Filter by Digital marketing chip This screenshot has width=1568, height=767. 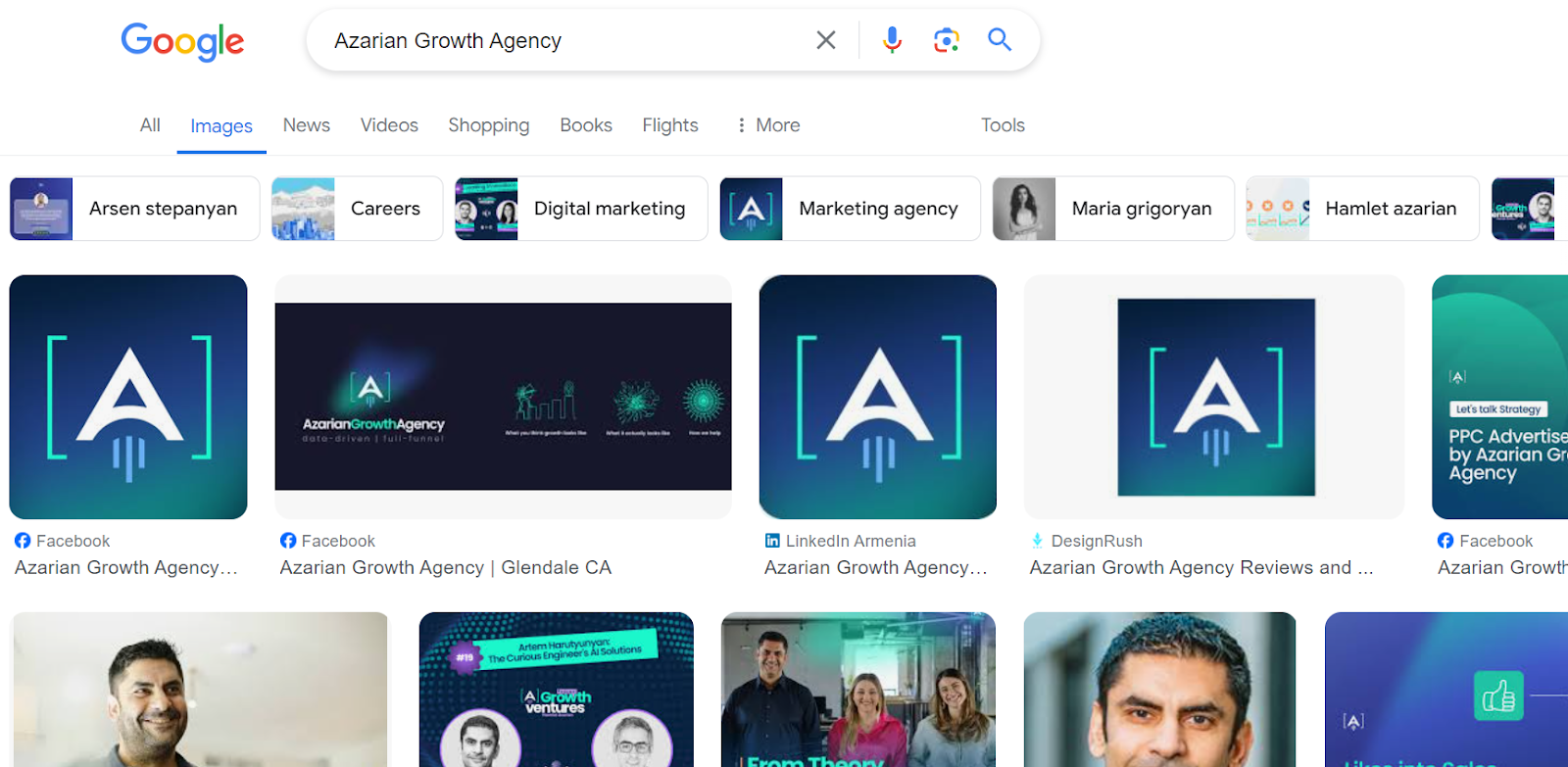pyautogui.click(x=581, y=209)
